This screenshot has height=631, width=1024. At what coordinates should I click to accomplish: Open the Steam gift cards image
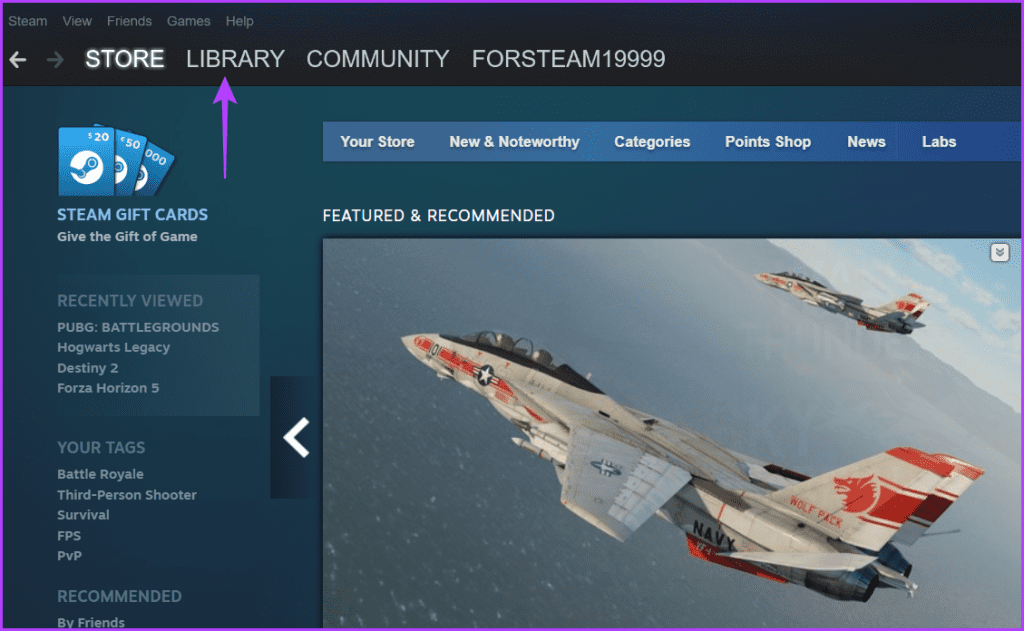point(116,161)
